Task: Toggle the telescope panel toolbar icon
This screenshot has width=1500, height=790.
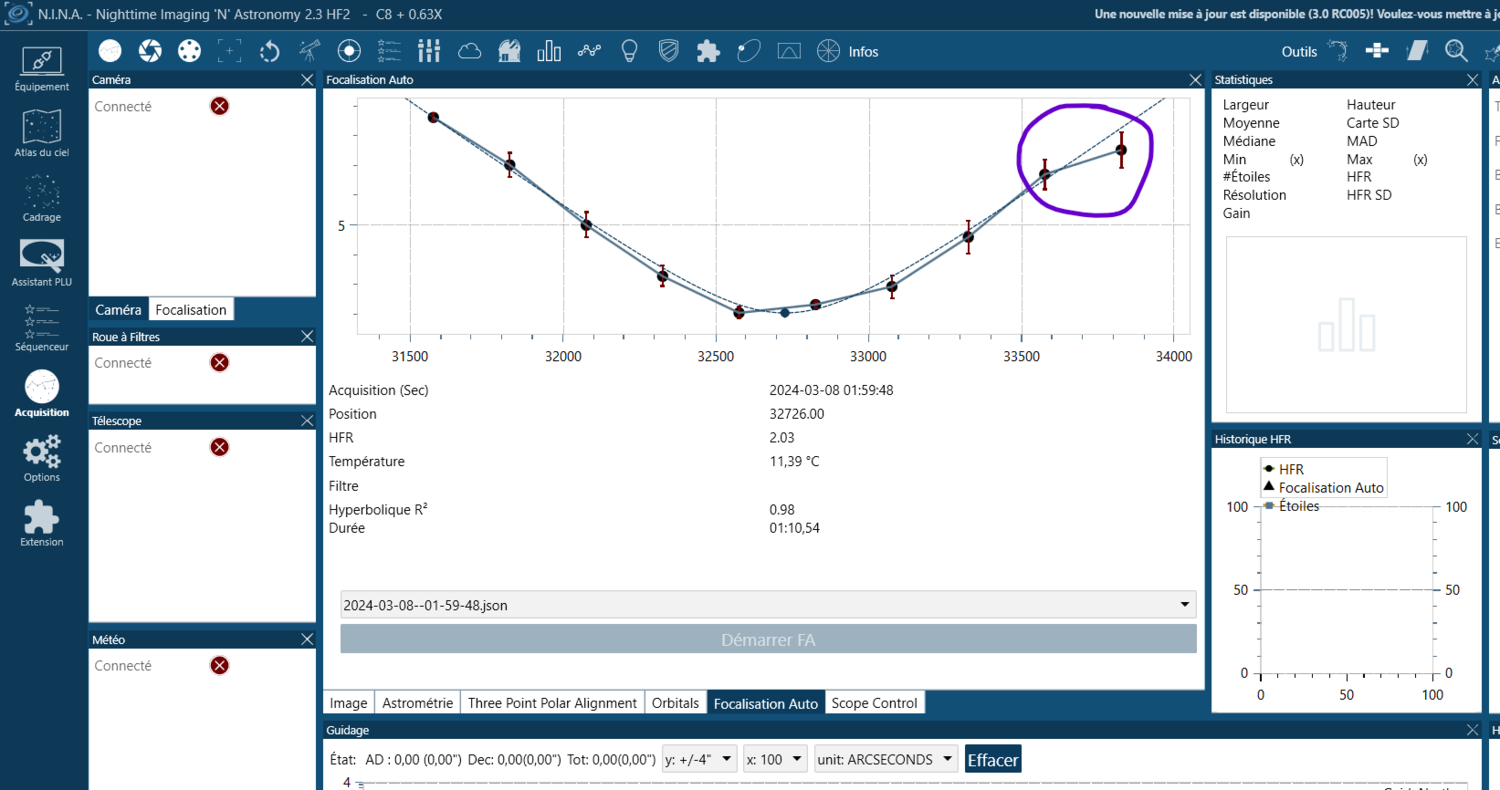Action: click(x=310, y=51)
